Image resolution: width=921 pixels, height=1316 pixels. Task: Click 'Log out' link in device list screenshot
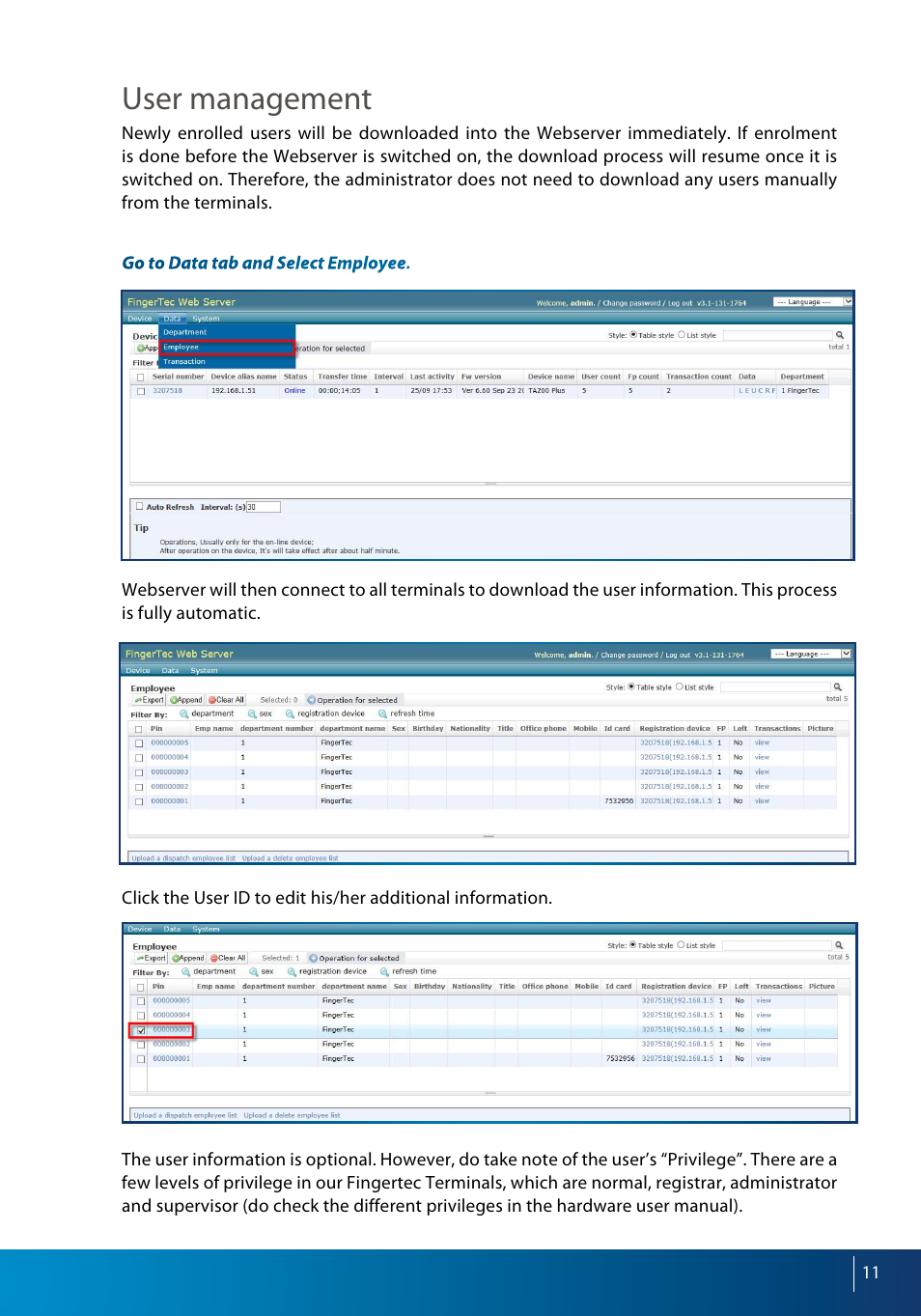680,303
